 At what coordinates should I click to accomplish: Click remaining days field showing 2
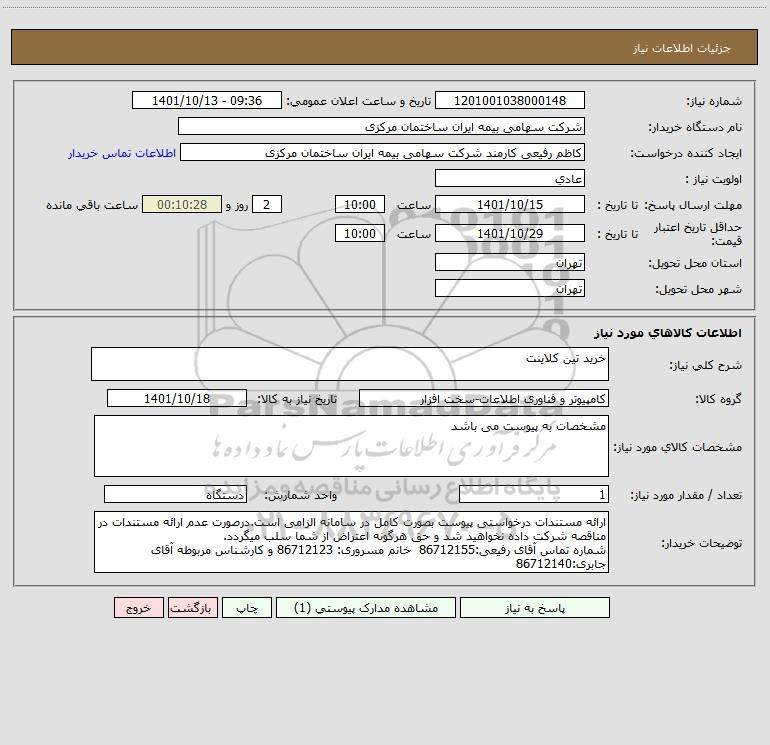click(x=267, y=204)
